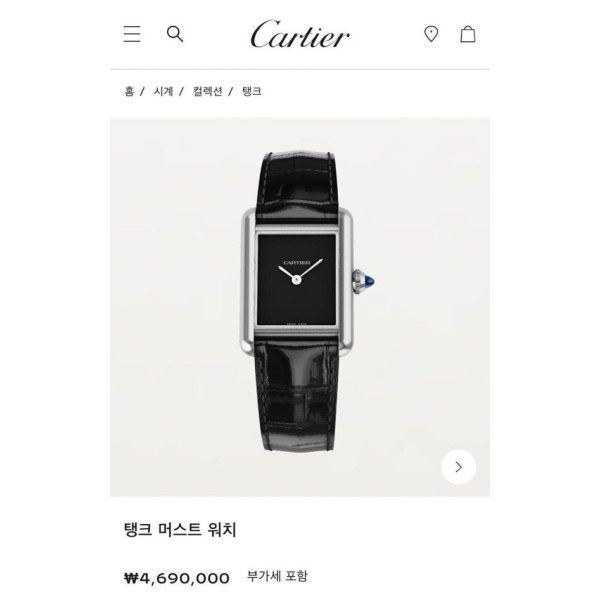Show next product image with arrow button
This screenshot has height=600, width=600.
click(458, 467)
